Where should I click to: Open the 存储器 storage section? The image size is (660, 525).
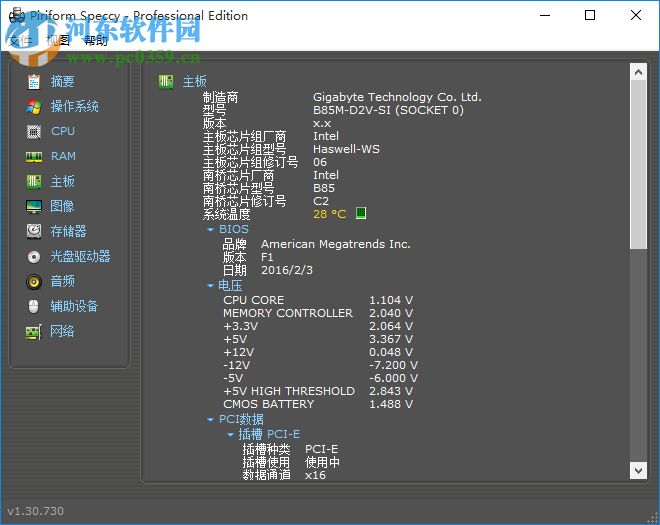(x=68, y=231)
